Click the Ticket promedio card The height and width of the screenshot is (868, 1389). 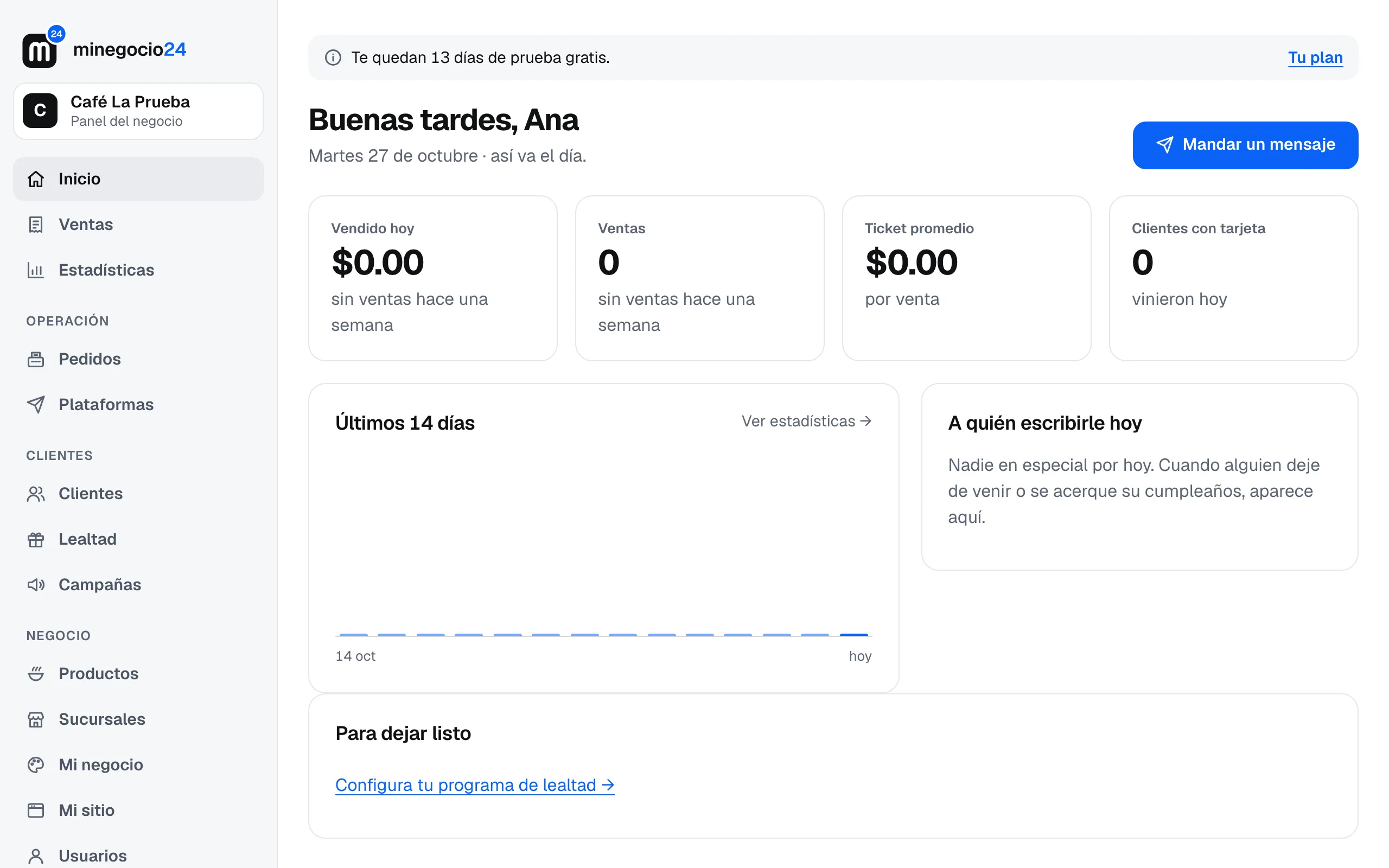(966, 278)
